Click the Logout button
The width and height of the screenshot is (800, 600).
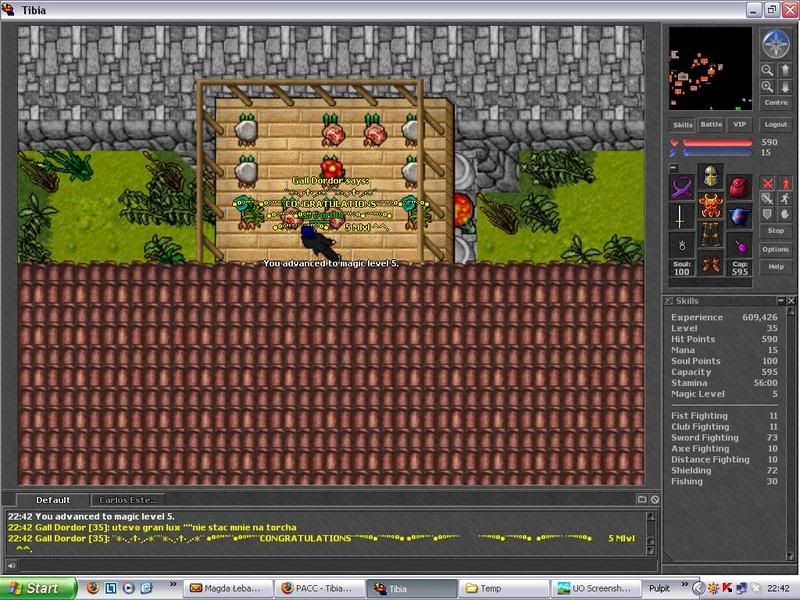pyautogui.click(x=776, y=124)
